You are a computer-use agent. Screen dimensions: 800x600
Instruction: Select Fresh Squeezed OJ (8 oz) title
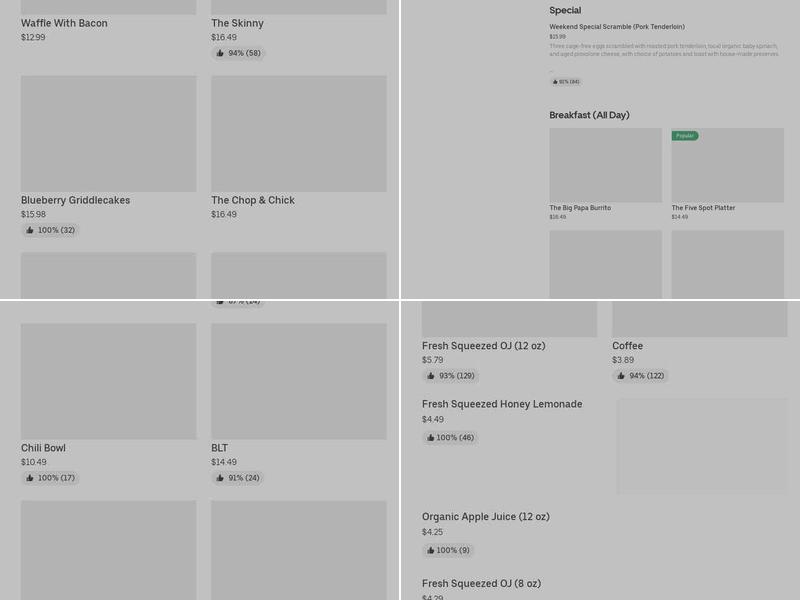[482, 584]
